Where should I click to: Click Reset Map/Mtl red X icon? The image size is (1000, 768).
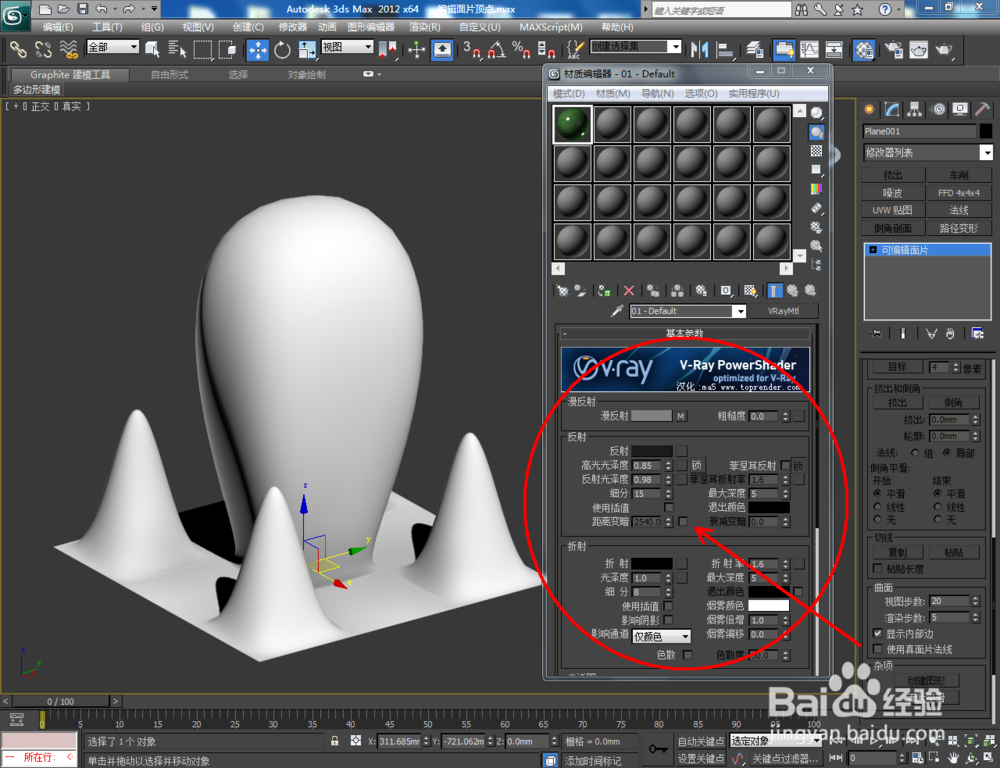click(x=629, y=291)
